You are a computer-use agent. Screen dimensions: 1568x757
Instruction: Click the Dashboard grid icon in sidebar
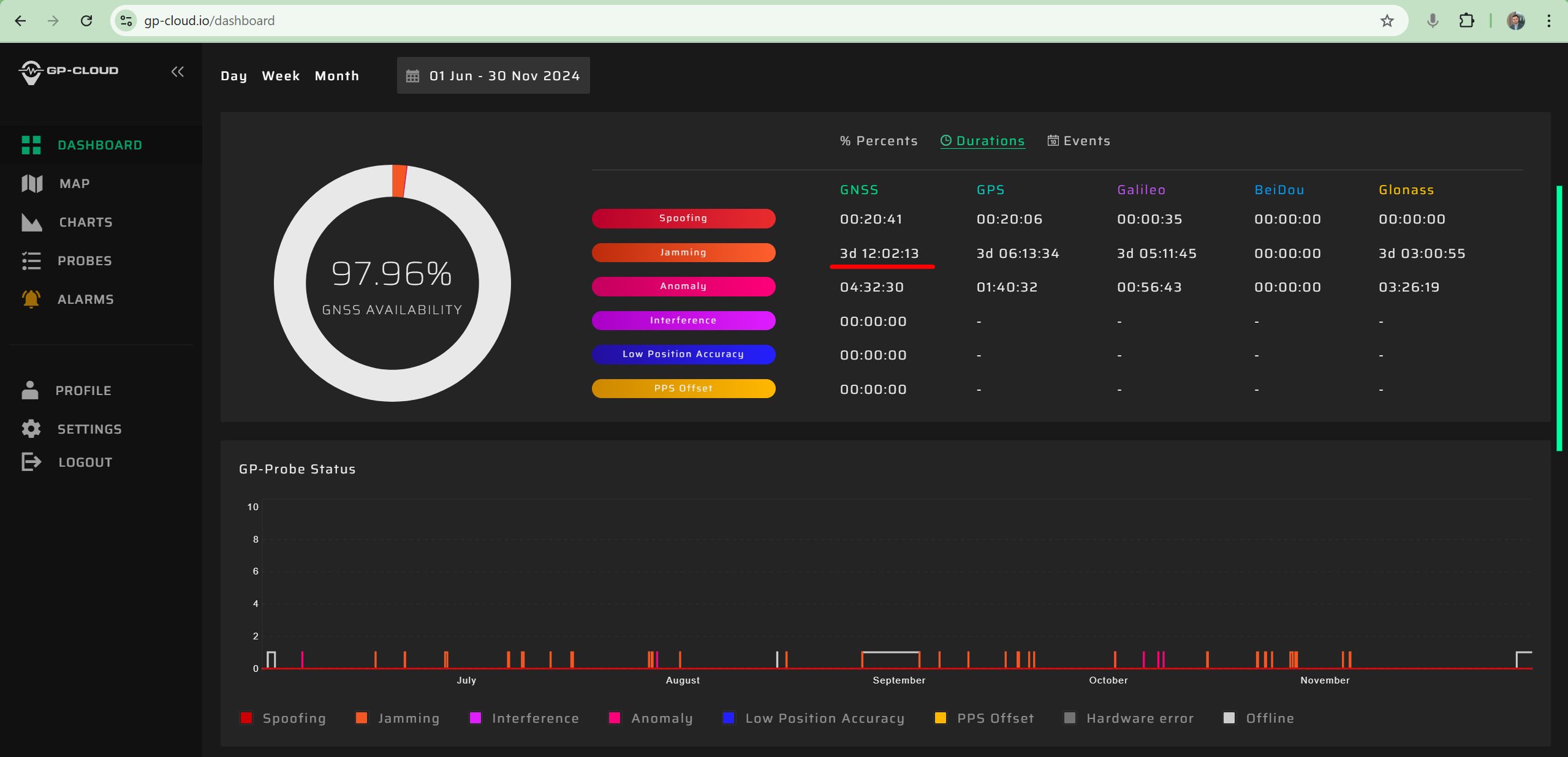31,145
